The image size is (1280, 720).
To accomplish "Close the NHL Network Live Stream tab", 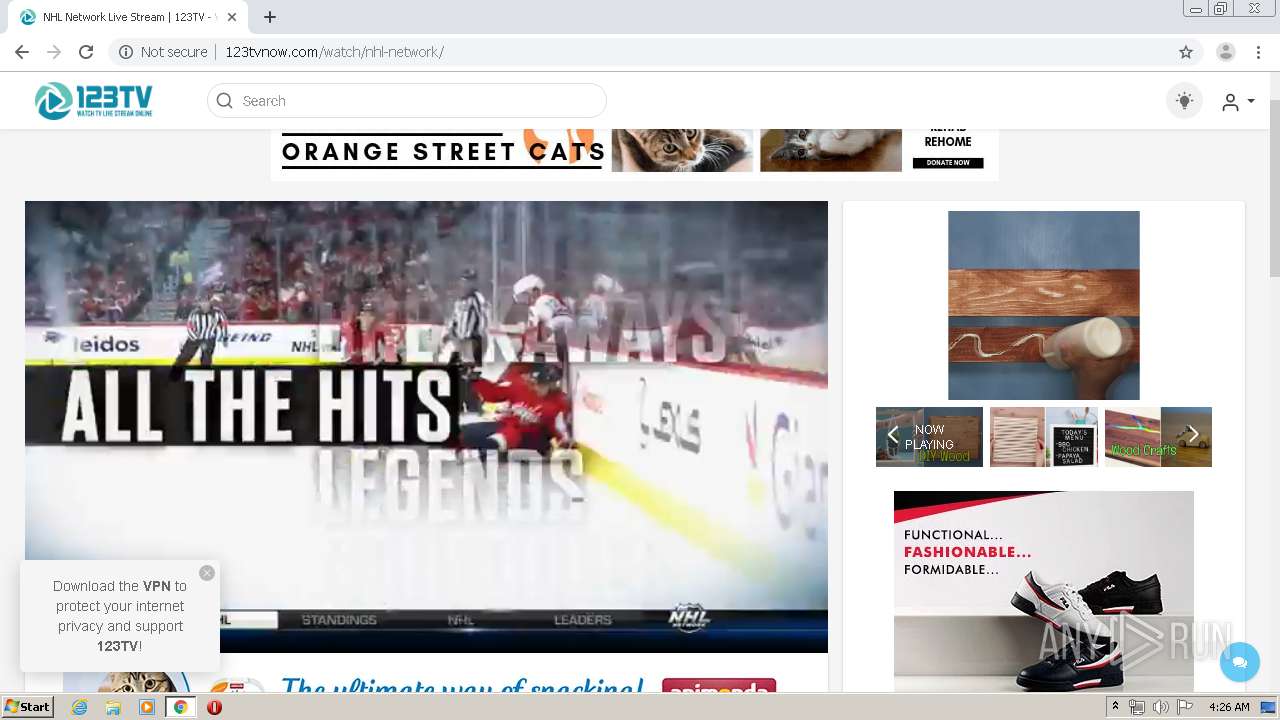I will click(232, 17).
